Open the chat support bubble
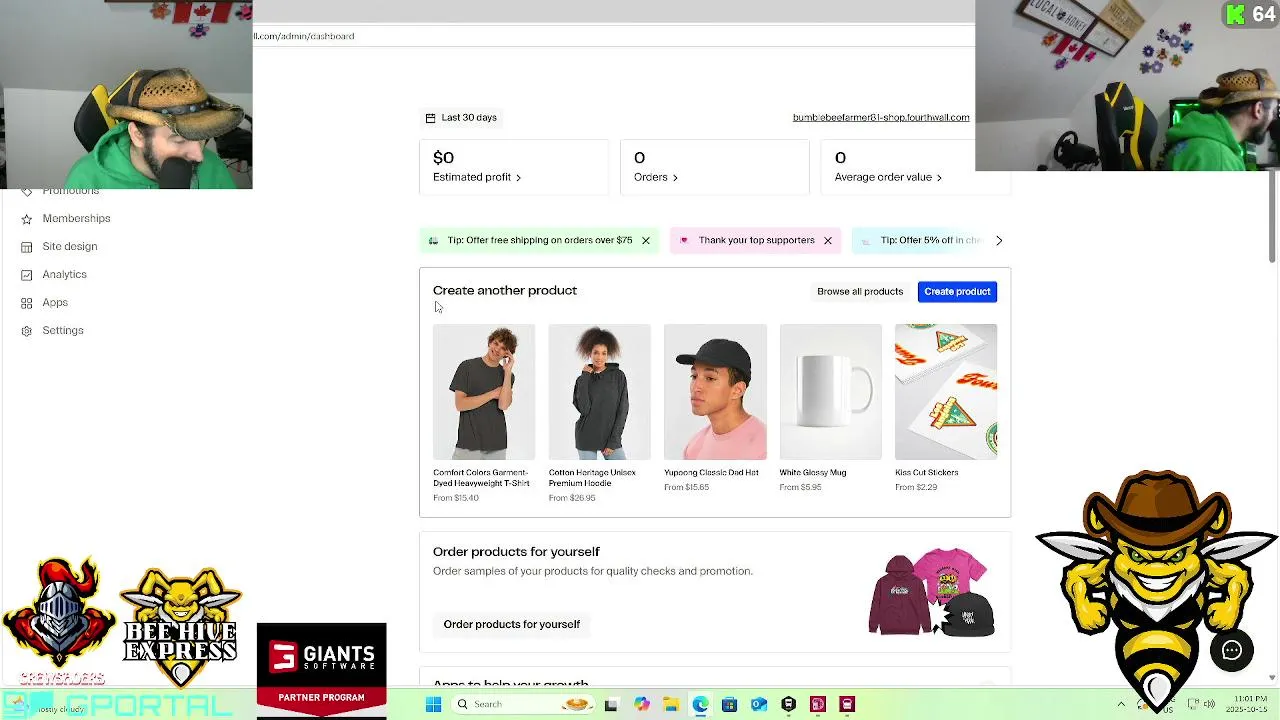This screenshot has height=720, width=1280. (1232, 651)
